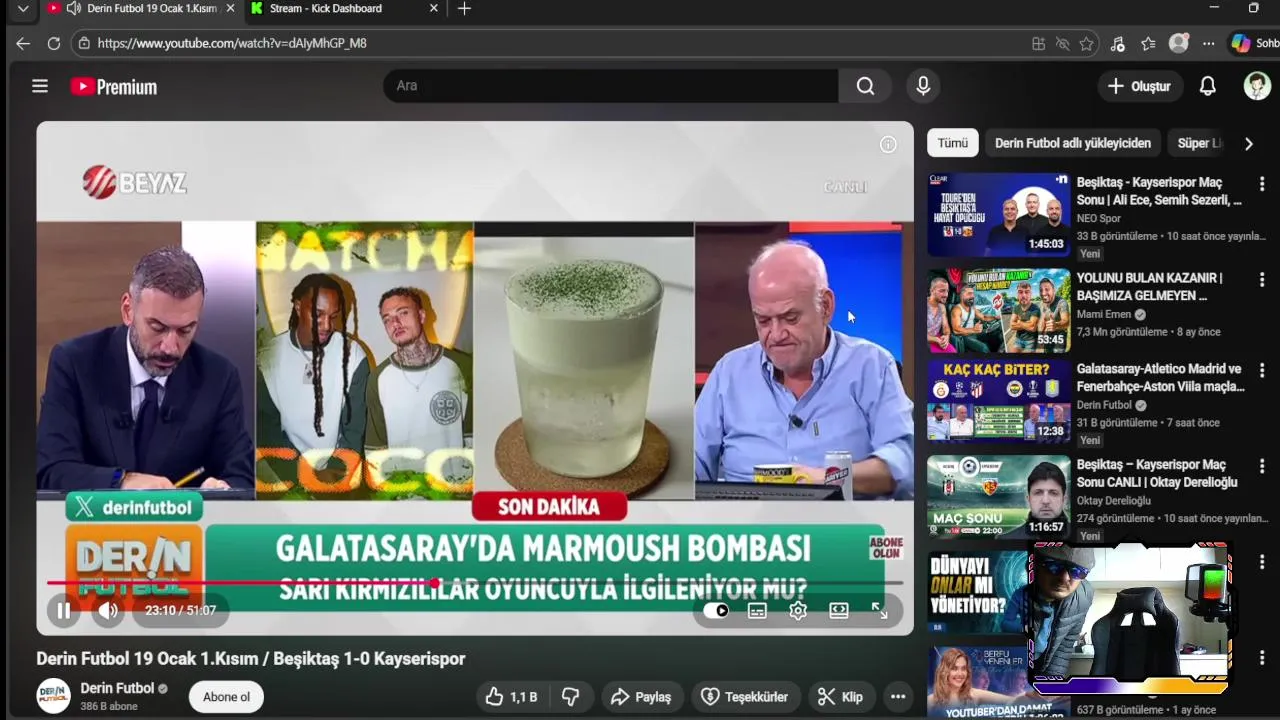This screenshot has width=1280, height=720.
Task: Open new browser tab
Action: [464, 9]
